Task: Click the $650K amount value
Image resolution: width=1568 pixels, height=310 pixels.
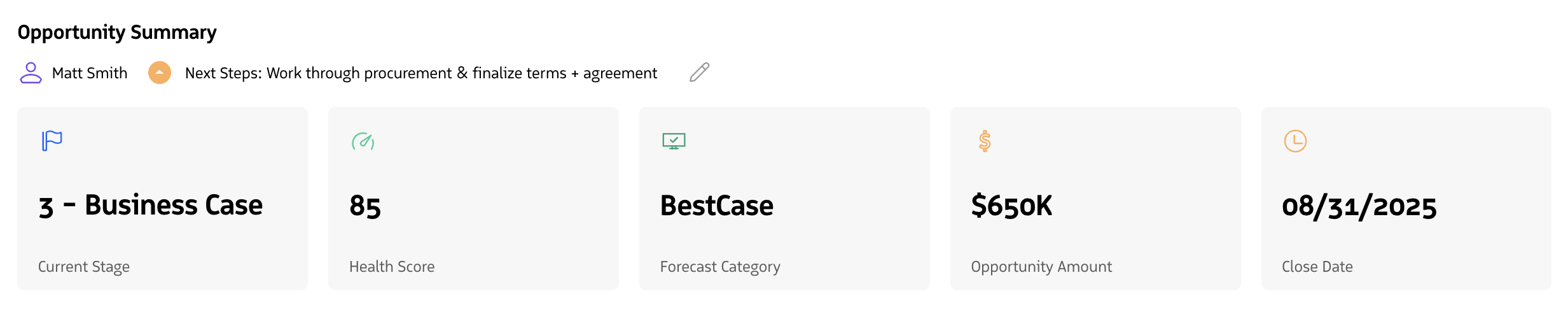Action: [1011, 206]
